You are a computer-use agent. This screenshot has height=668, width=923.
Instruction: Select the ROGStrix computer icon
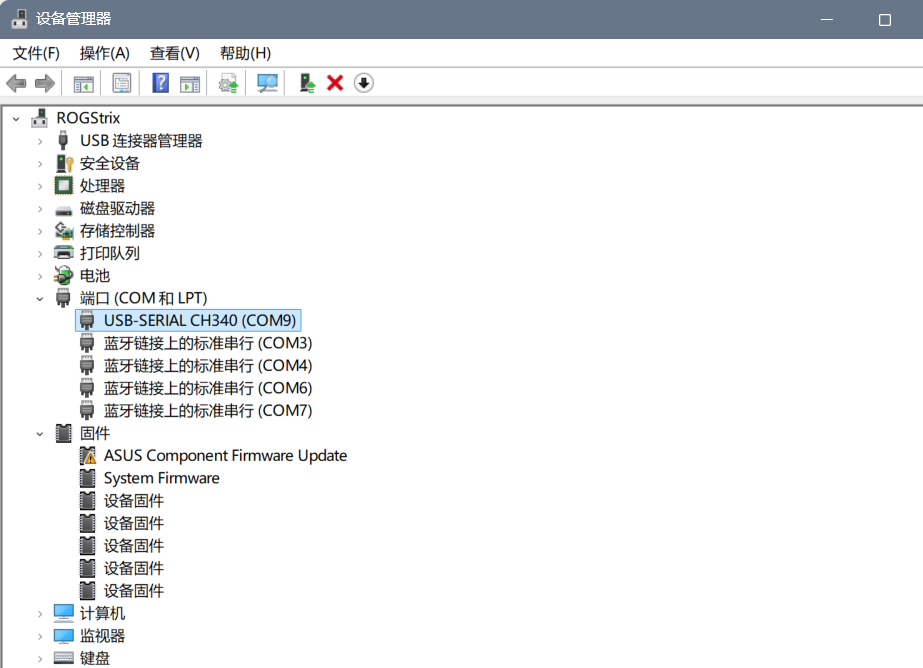pyautogui.click(x=39, y=118)
